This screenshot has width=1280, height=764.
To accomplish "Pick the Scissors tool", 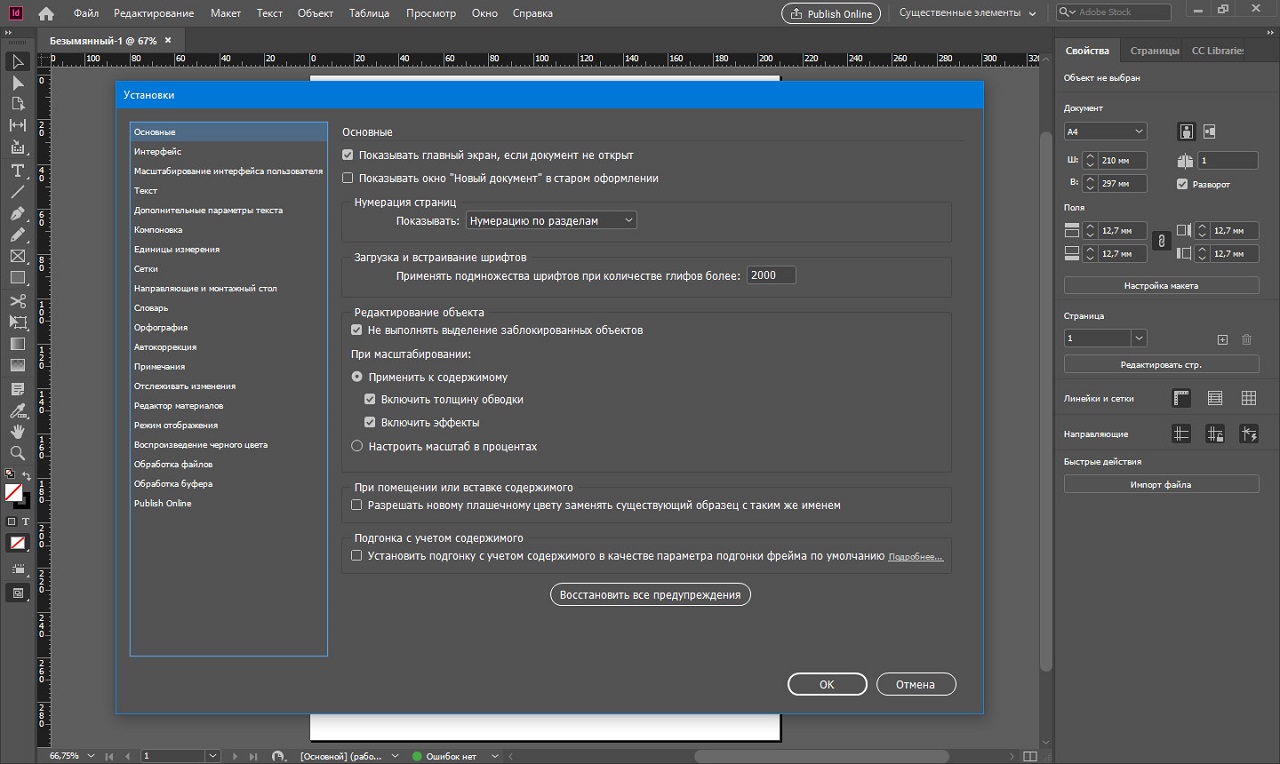I will (17, 300).
